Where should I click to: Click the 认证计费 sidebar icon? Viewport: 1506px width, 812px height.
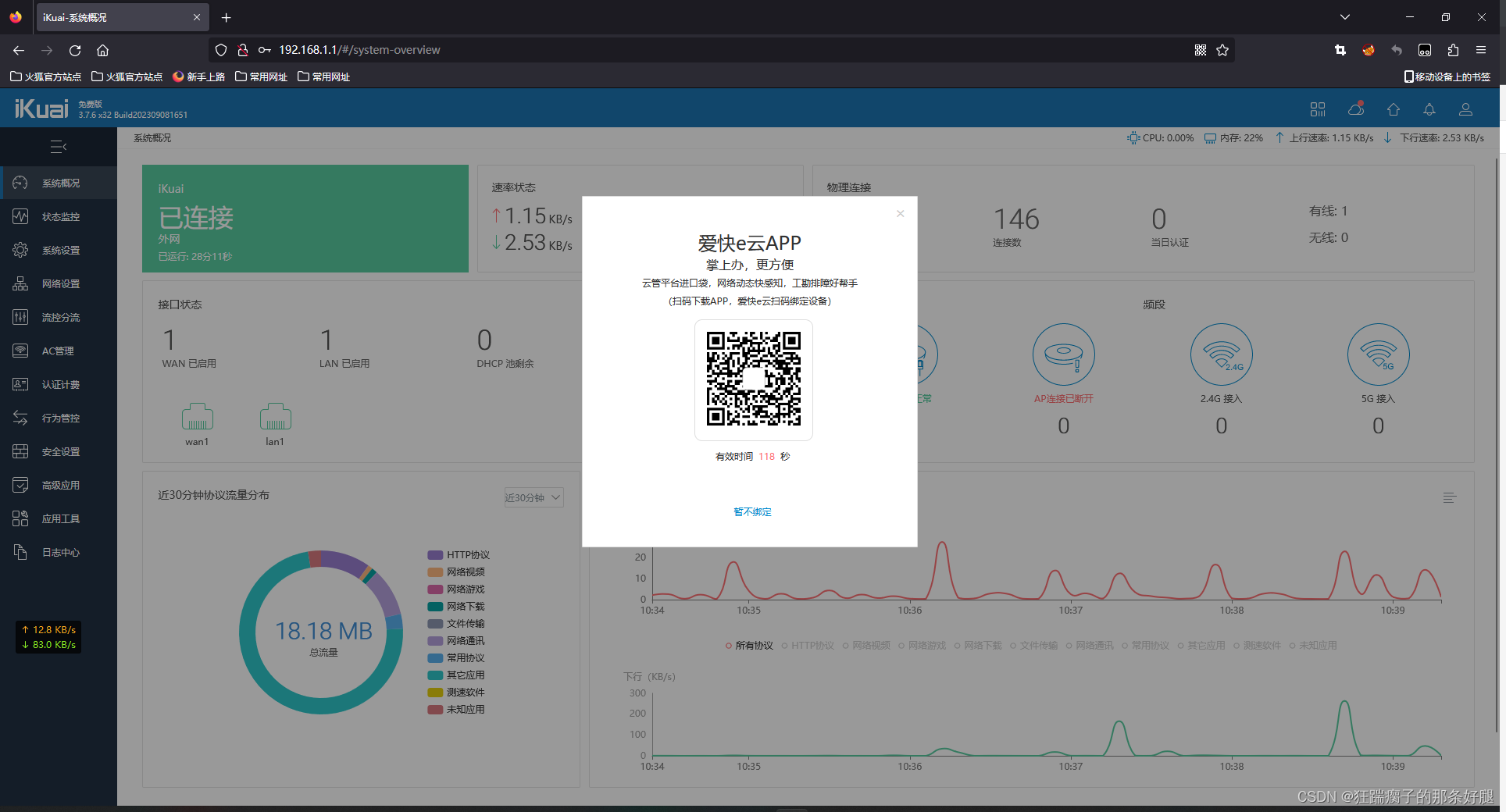(20, 384)
